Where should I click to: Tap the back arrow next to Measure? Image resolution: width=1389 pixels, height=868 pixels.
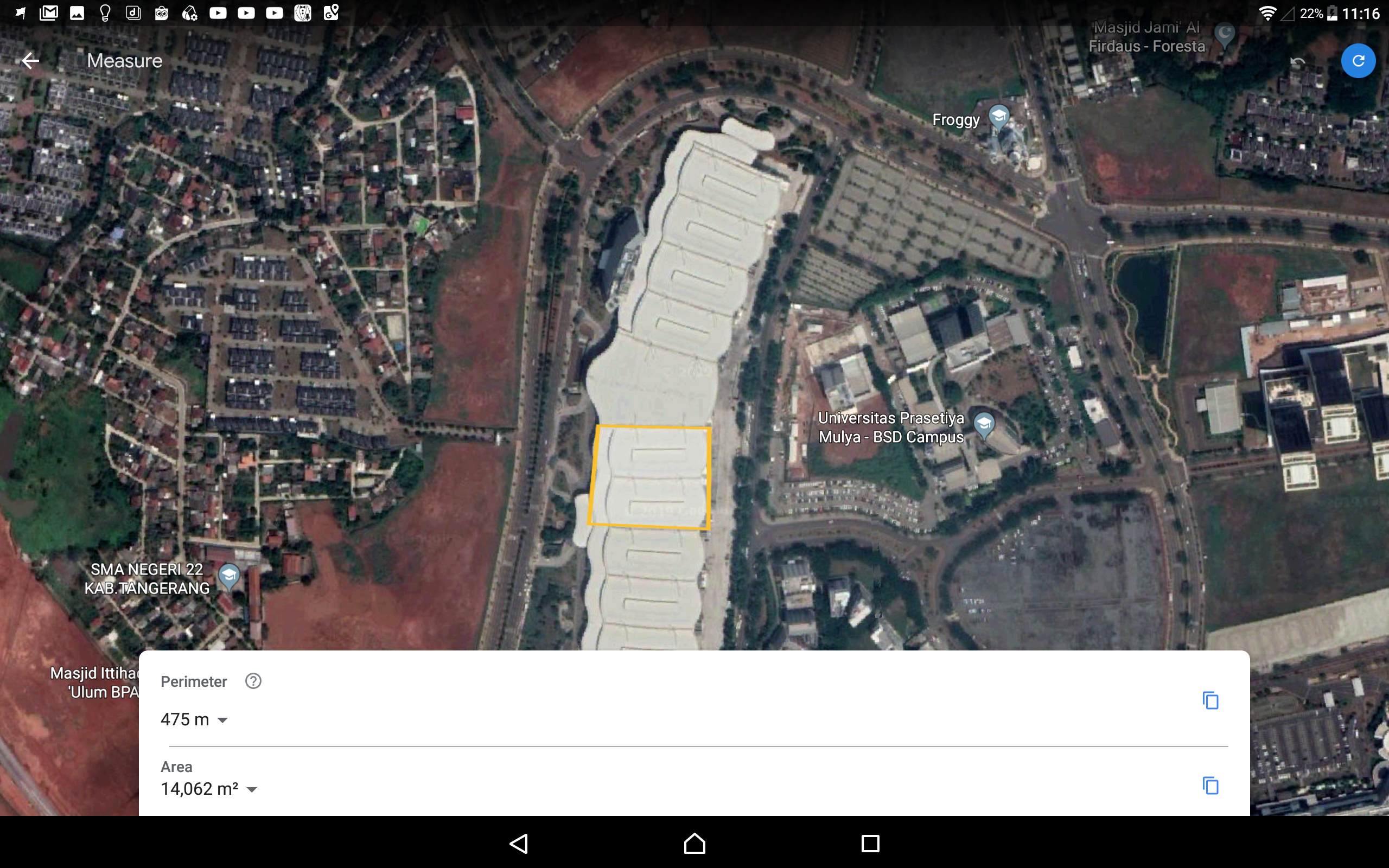(30, 60)
